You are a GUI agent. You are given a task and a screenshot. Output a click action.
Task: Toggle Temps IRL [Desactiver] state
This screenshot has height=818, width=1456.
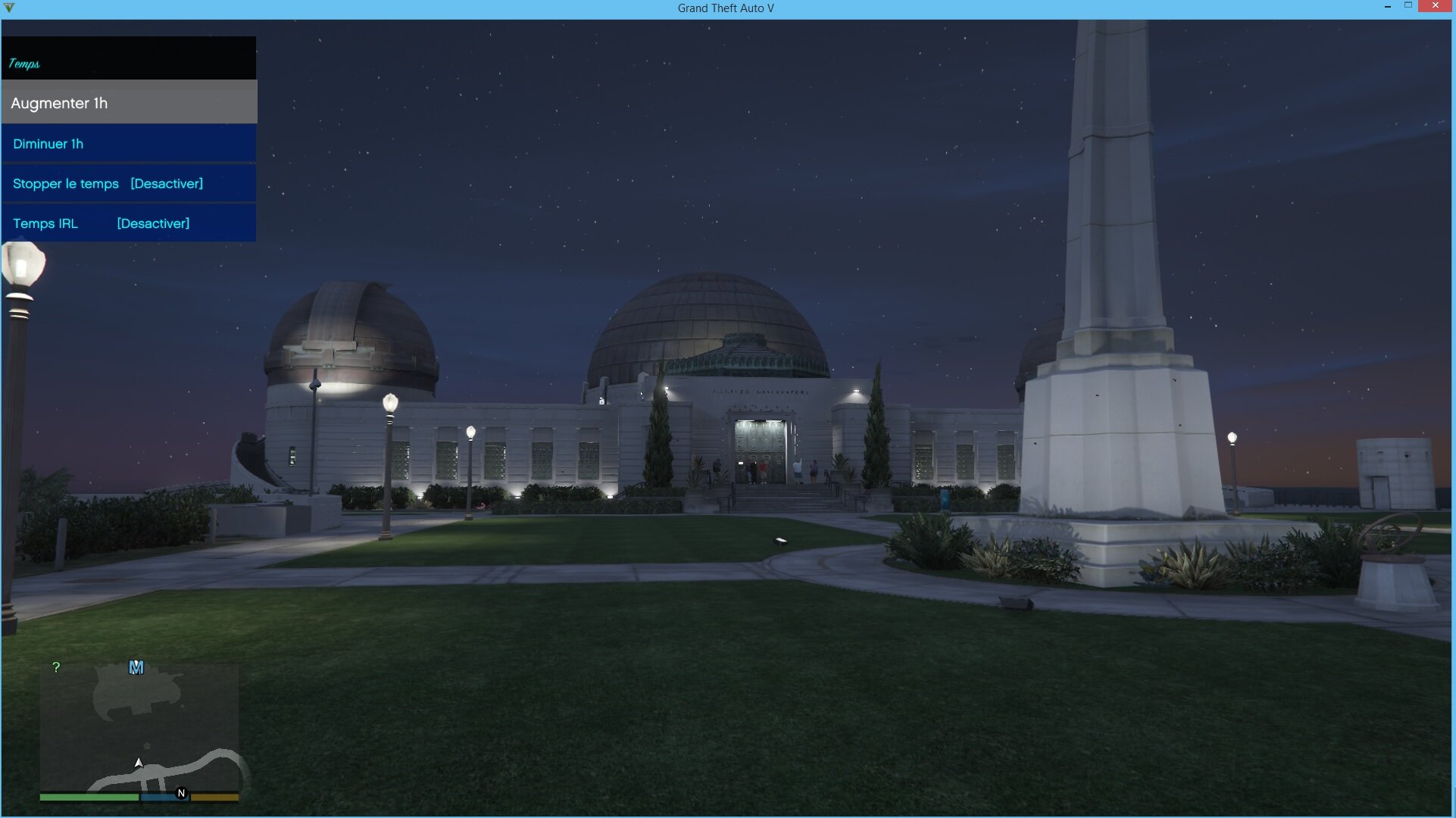[x=153, y=223]
